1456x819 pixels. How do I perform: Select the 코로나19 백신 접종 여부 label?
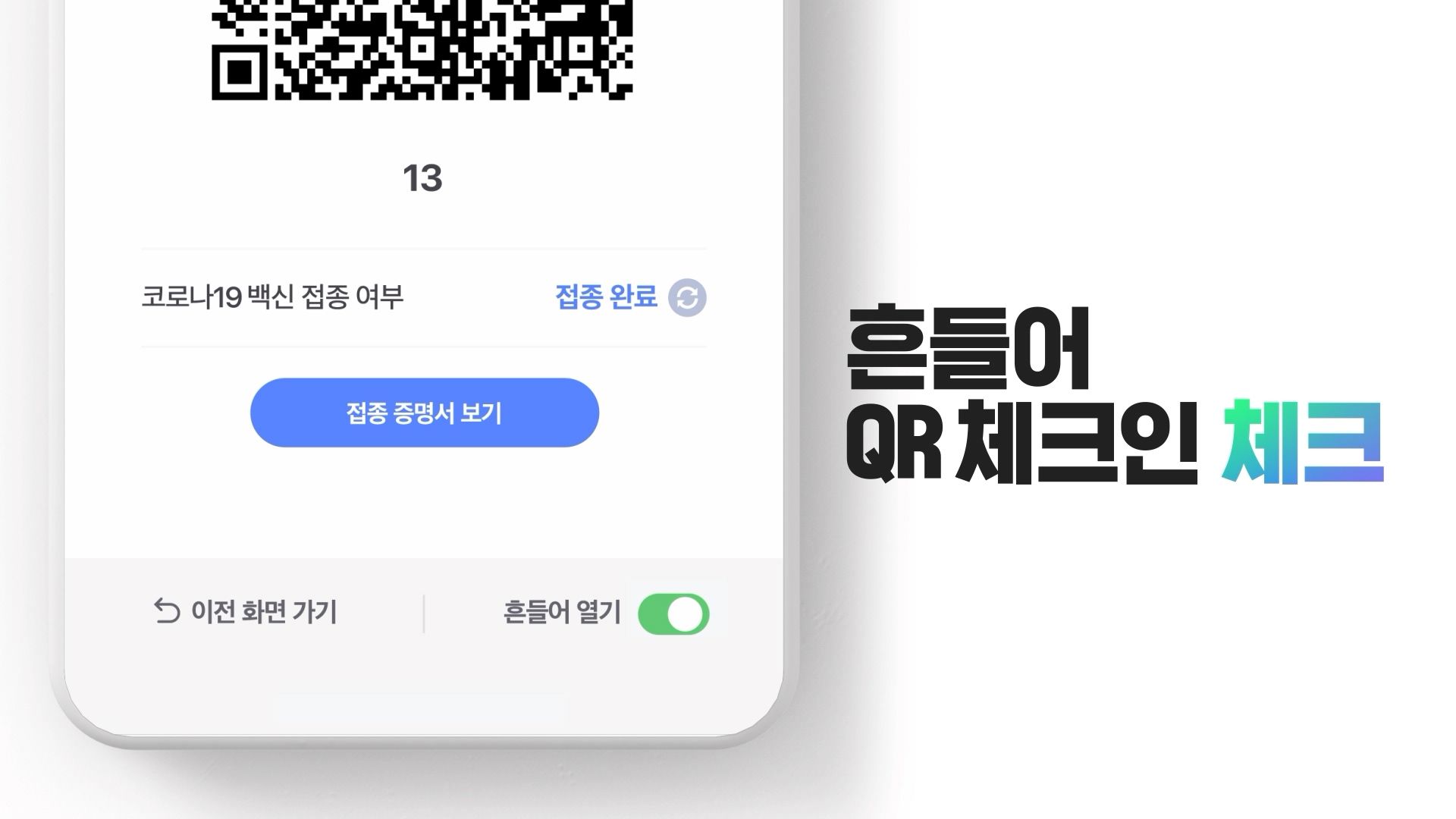click(272, 297)
